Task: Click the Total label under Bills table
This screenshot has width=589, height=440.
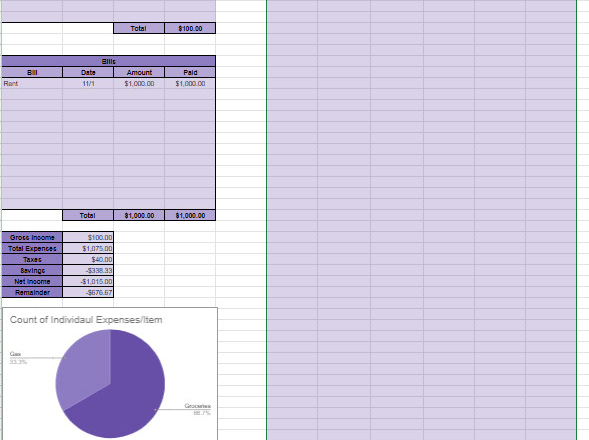Action: 88,215
